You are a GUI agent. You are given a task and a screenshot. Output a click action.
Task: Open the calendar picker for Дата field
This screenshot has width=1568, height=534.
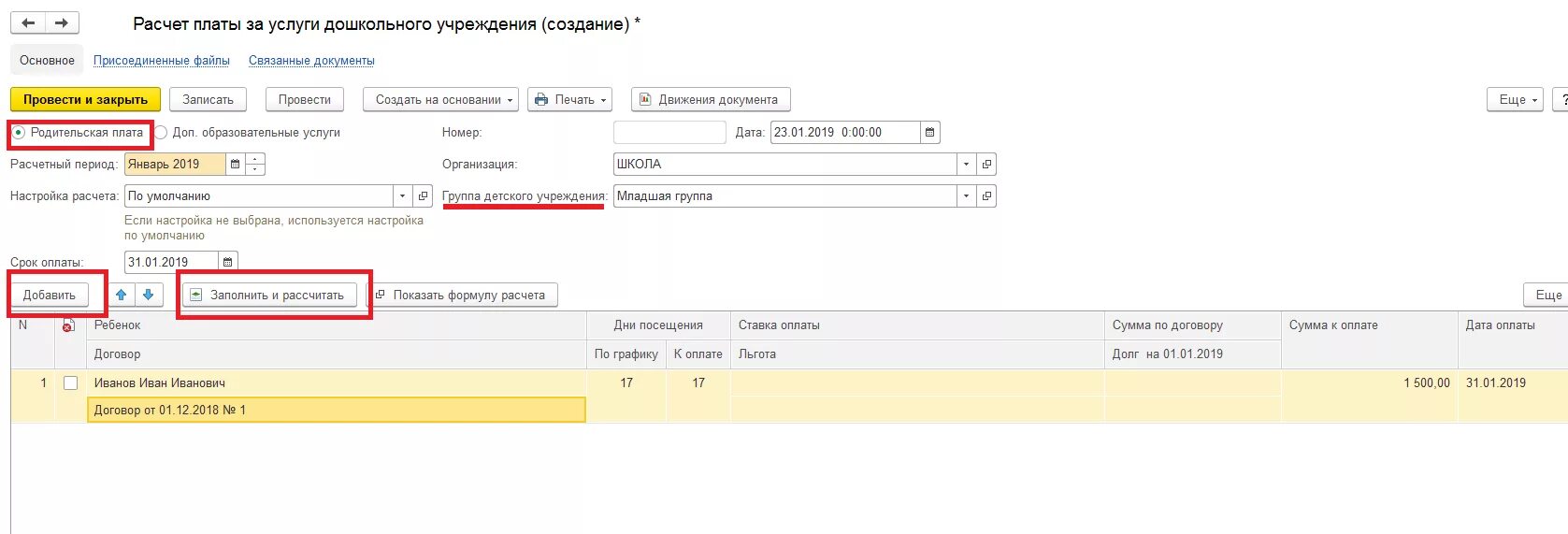pos(929,133)
